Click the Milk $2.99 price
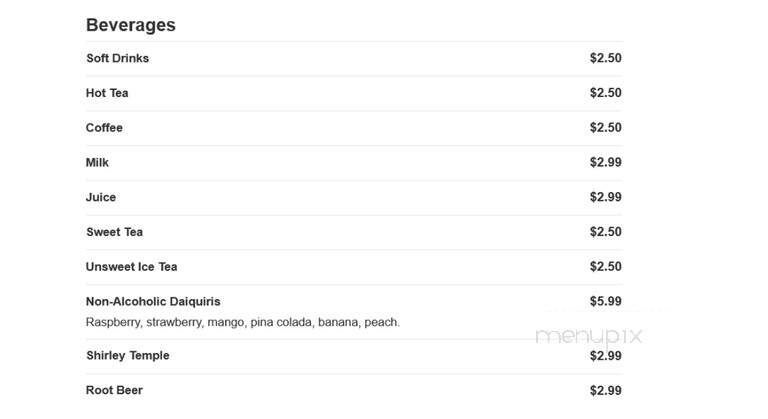The width and height of the screenshot is (768, 419). tap(606, 163)
